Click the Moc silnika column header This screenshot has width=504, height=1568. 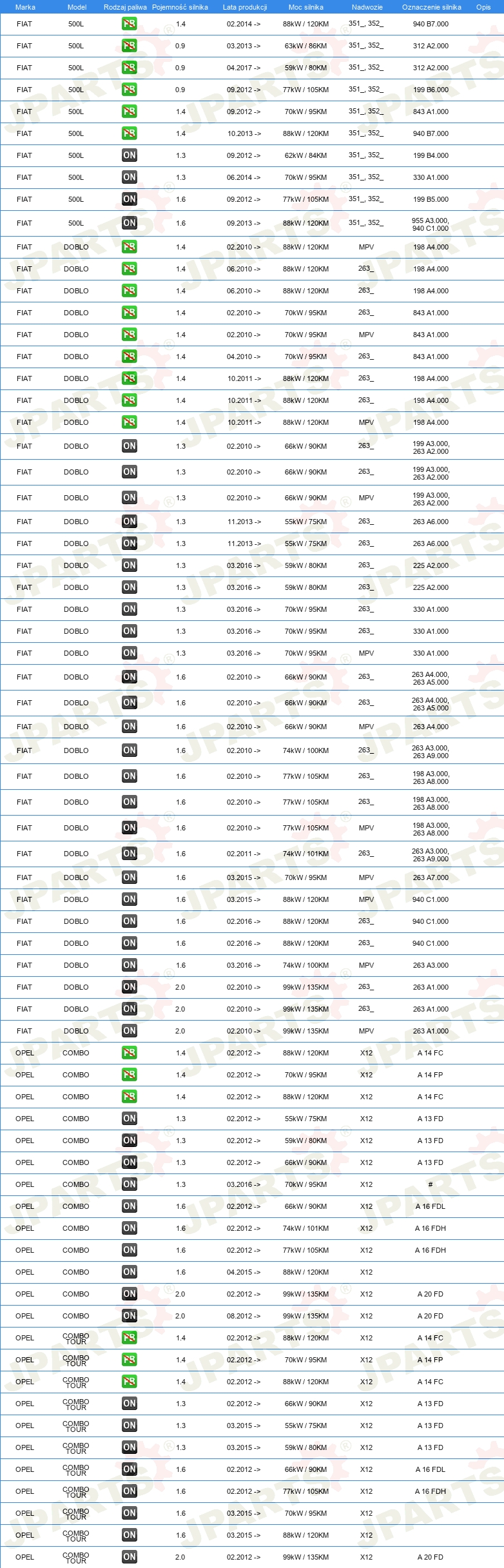click(306, 7)
